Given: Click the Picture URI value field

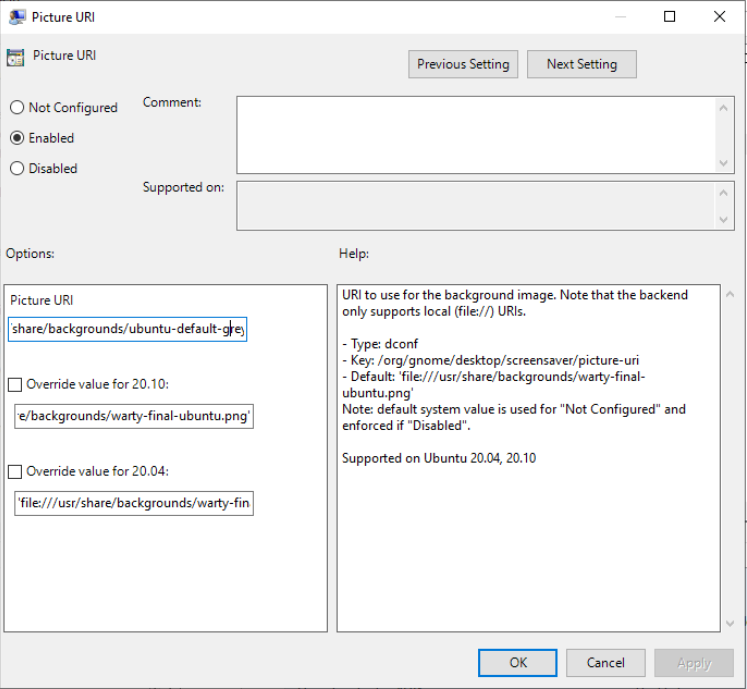Looking at the screenshot, I should coord(127,329).
